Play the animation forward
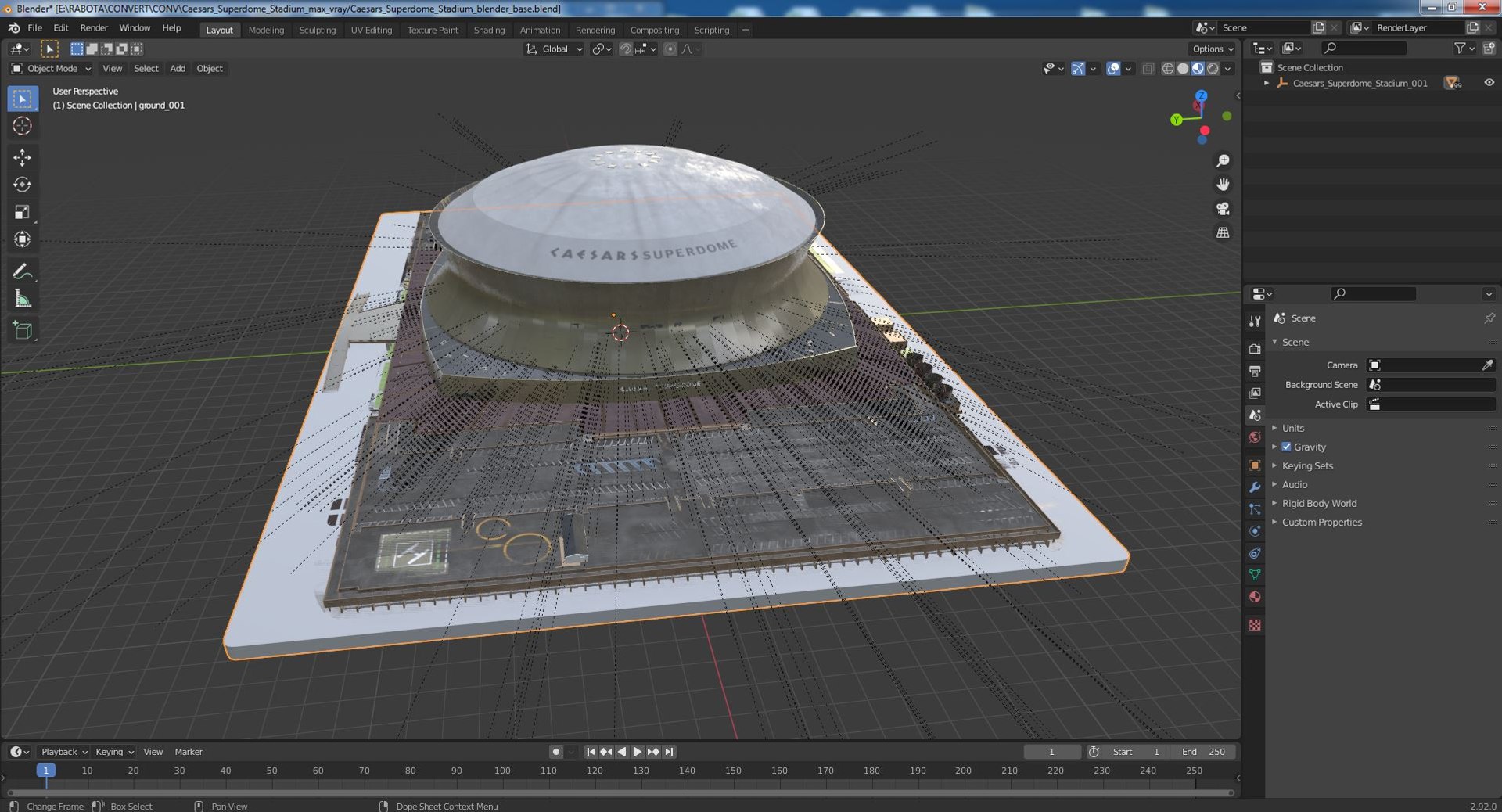The height and width of the screenshot is (812, 1502). (x=637, y=752)
